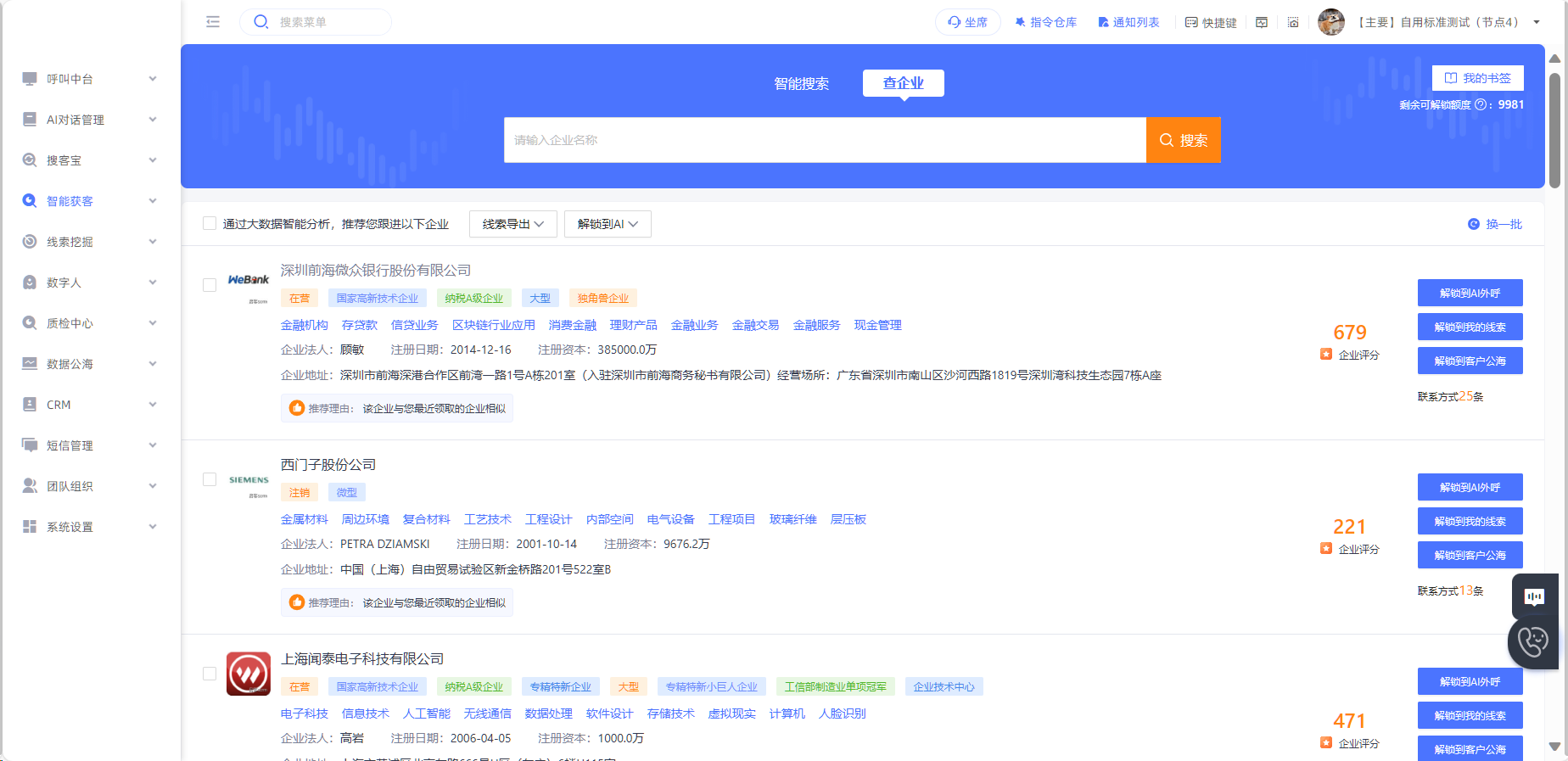Image resolution: width=1568 pixels, height=761 pixels.
Task: Click the 团队组织 sidebar icon
Action: [x=30, y=486]
